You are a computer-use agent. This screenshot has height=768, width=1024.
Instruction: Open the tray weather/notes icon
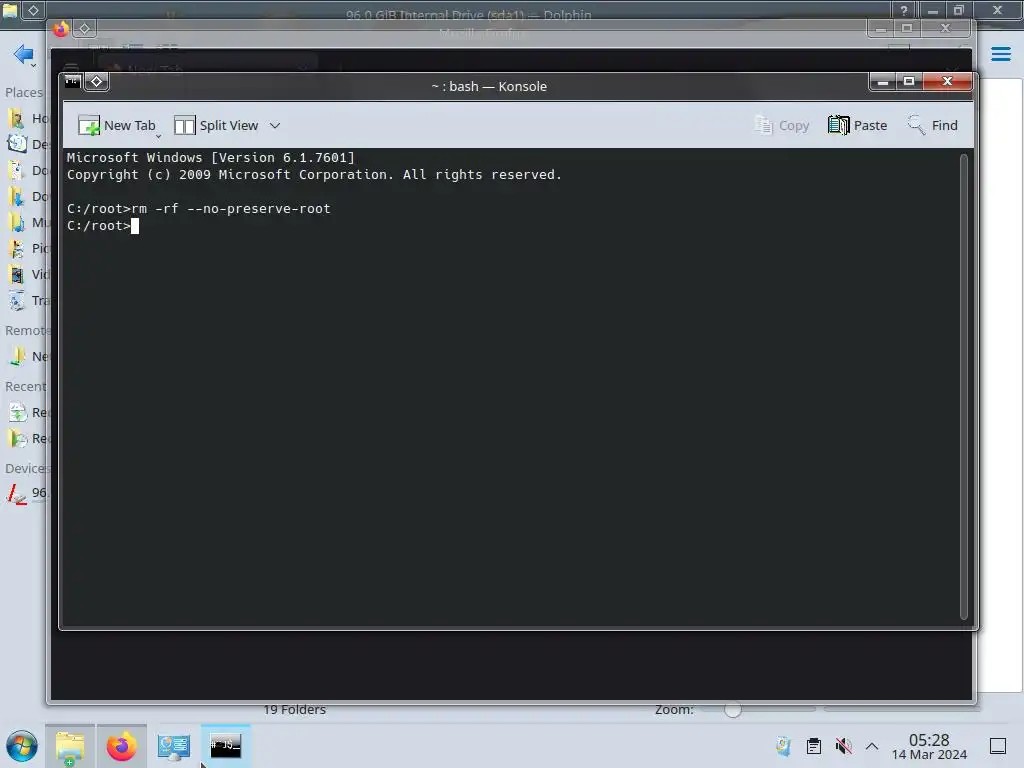(x=783, y=746)
